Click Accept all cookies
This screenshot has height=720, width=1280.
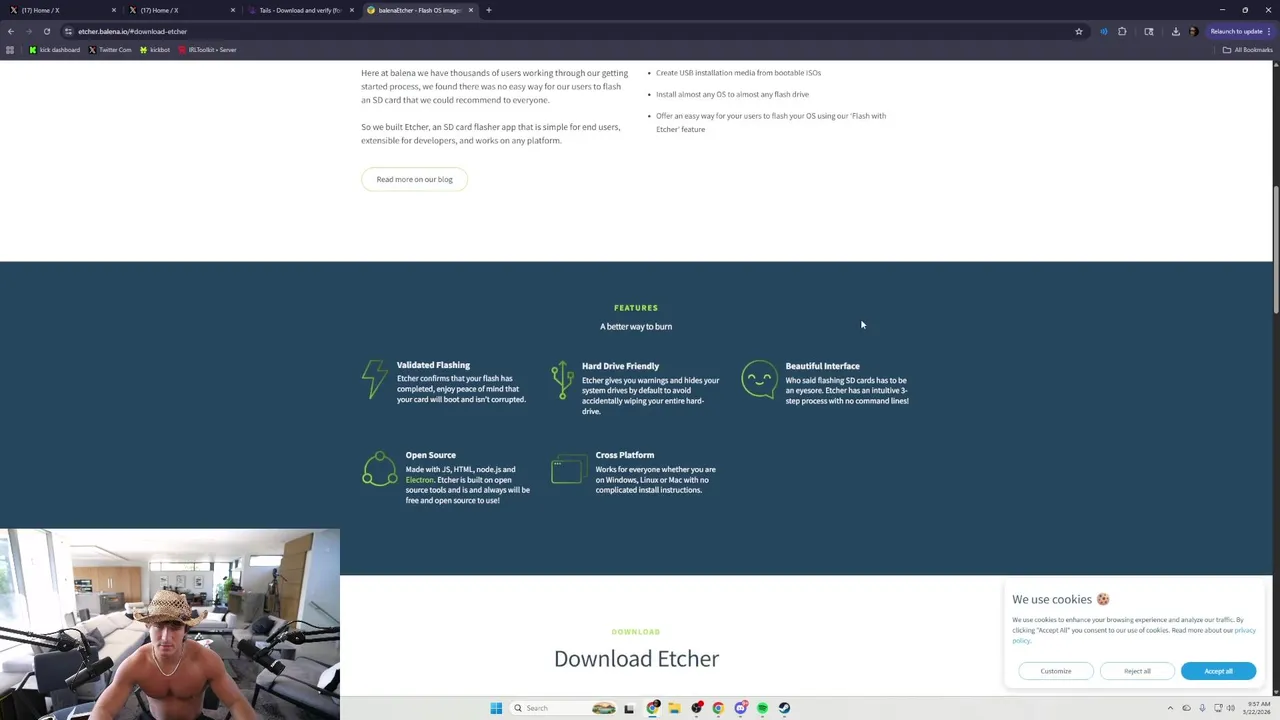point(1218,671)
